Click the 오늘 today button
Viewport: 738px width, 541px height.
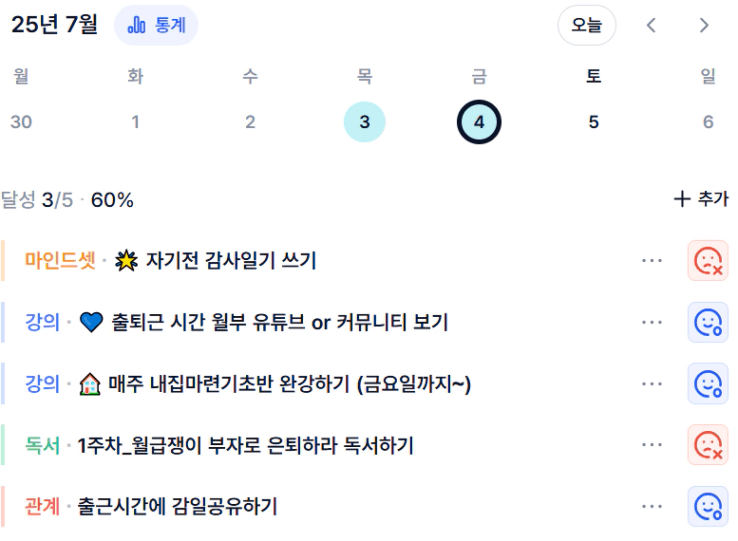coord(586,25)
